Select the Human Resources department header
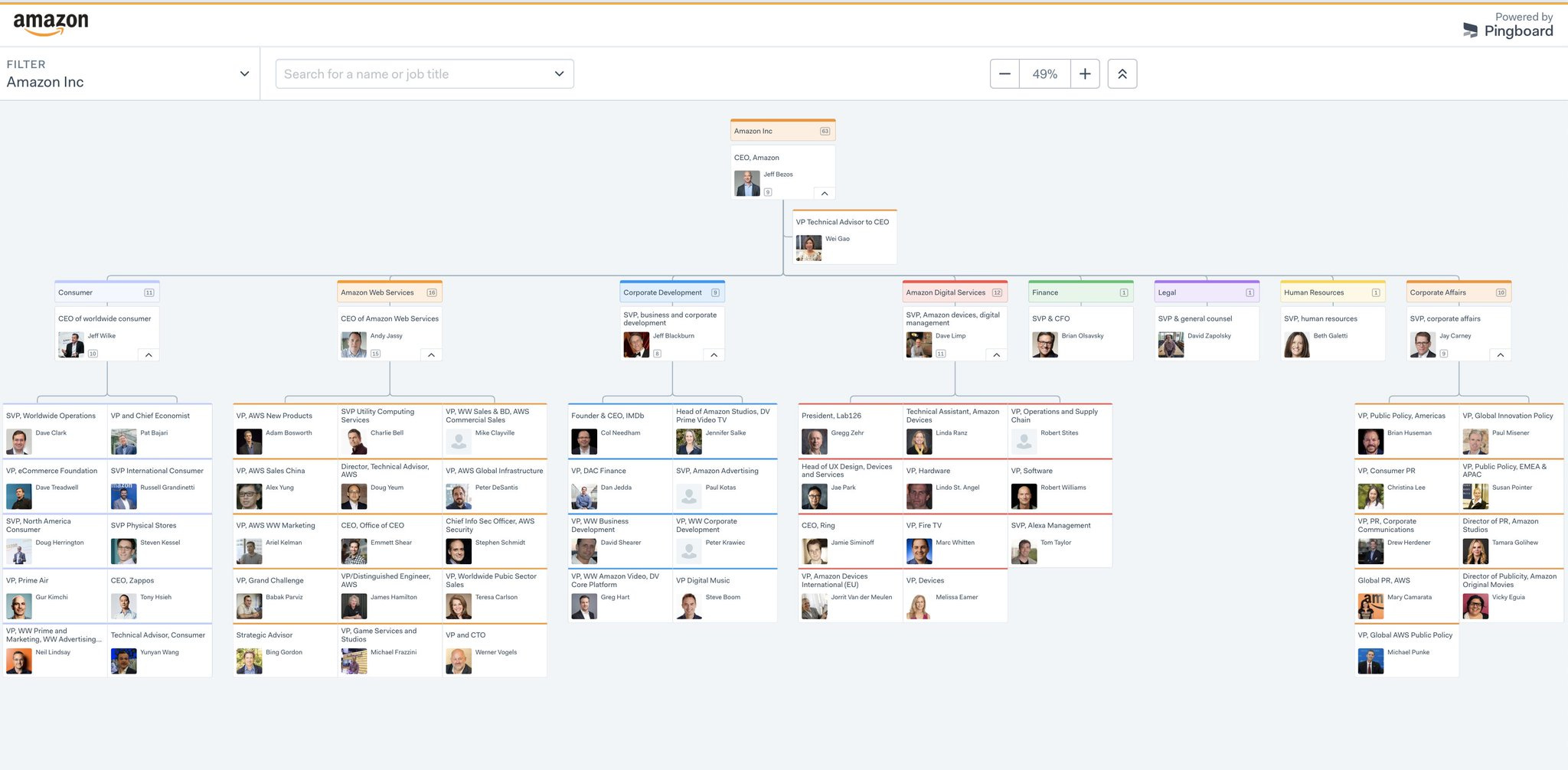The width and height of the screenshot is (1568, 770). [1333, 292]
